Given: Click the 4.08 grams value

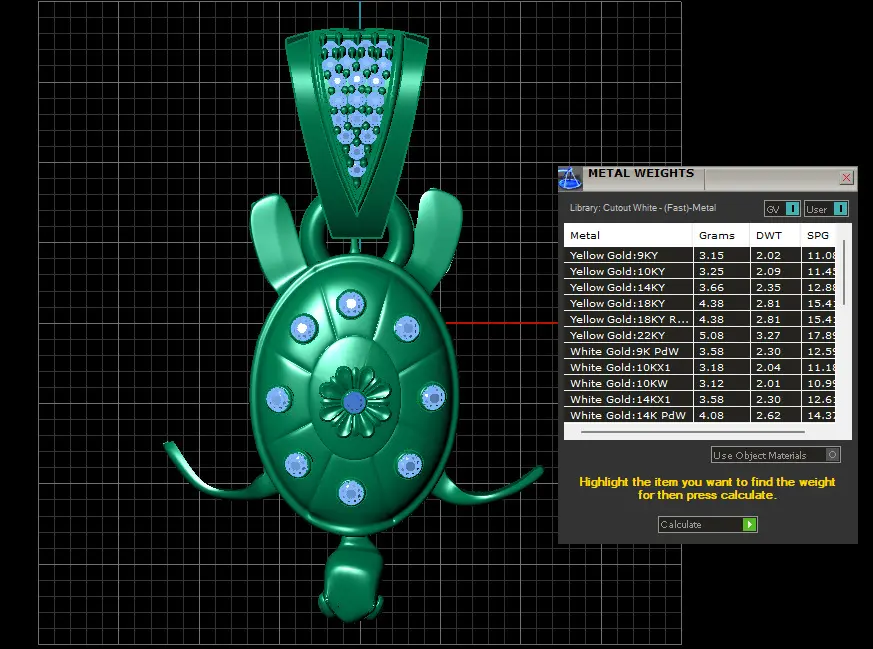Looking at the screenshot, I should tap(712, 415).
